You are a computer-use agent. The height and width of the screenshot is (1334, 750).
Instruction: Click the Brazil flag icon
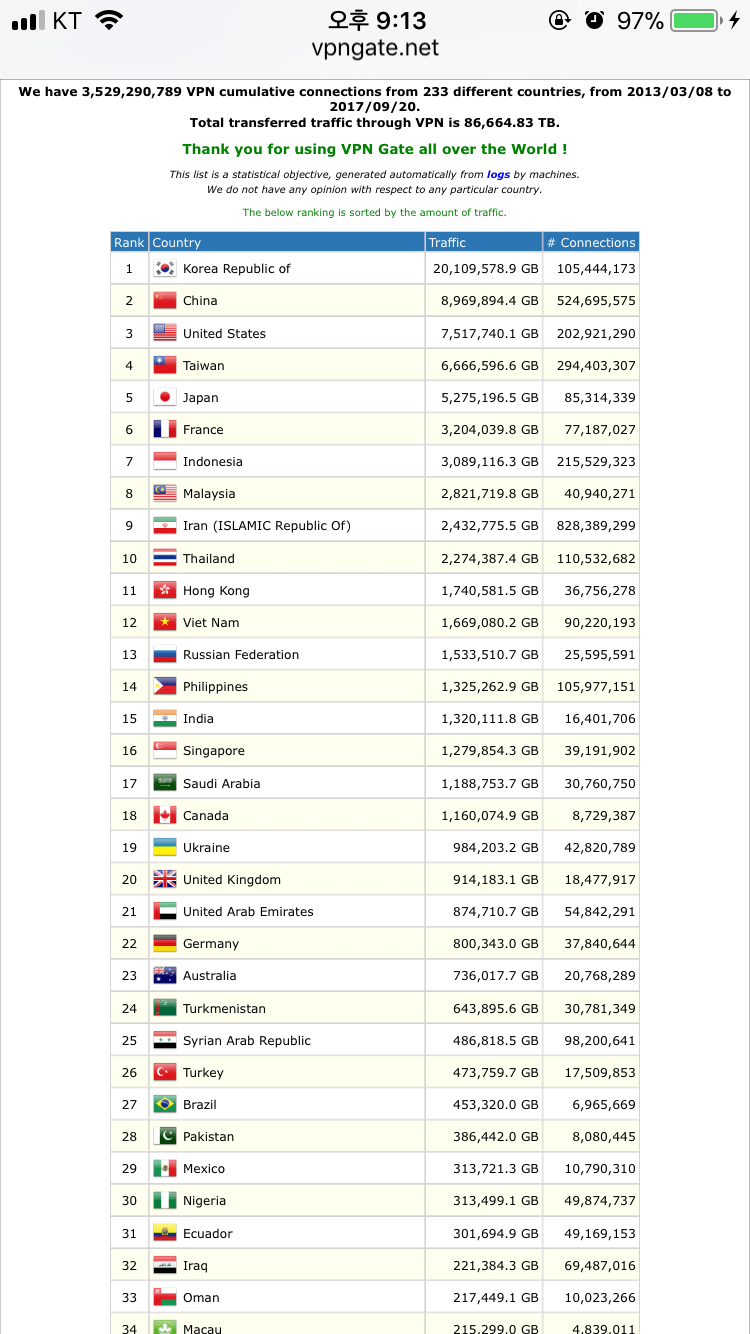tap(165, 1104)
